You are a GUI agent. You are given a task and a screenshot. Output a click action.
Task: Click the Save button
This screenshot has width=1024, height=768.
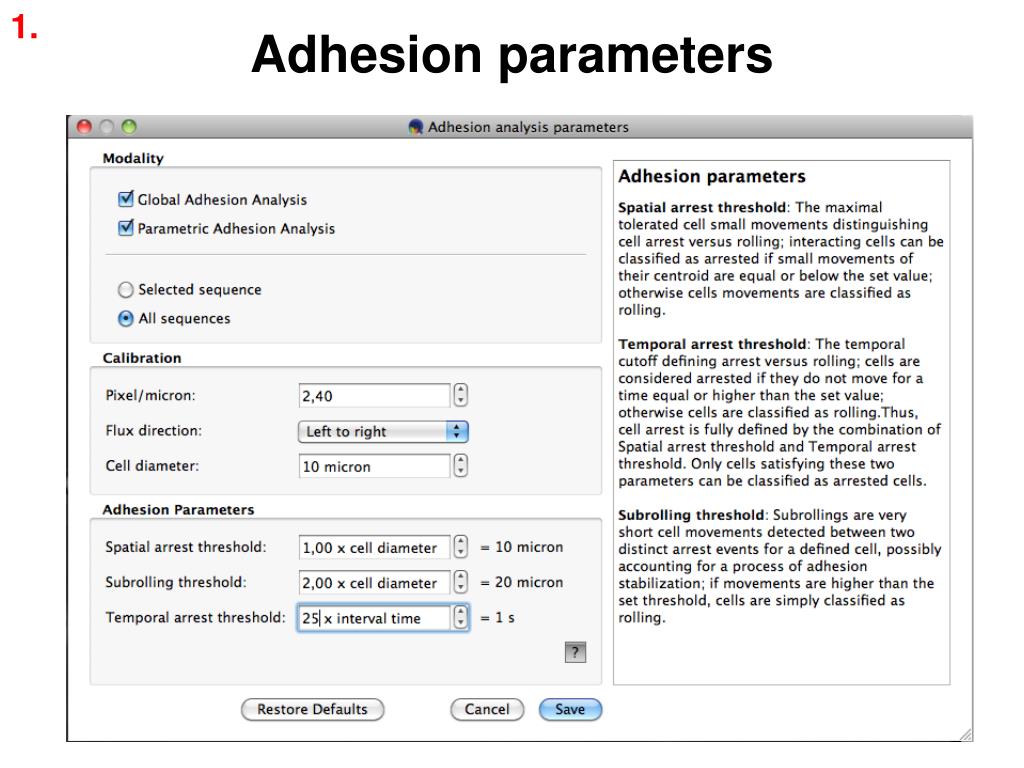[x=570, y=709]
